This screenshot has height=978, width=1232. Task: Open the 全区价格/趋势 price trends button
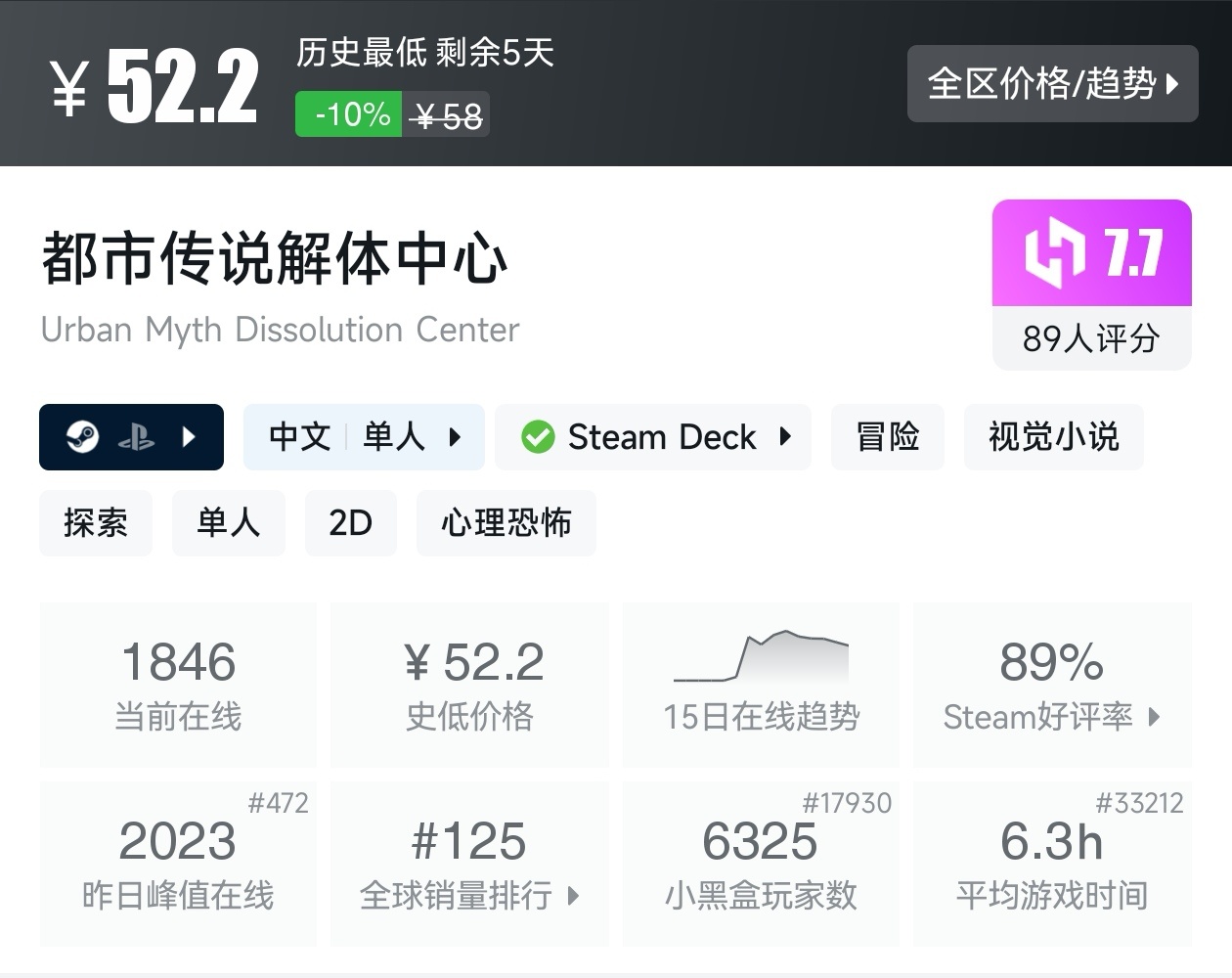(1052, 83)
